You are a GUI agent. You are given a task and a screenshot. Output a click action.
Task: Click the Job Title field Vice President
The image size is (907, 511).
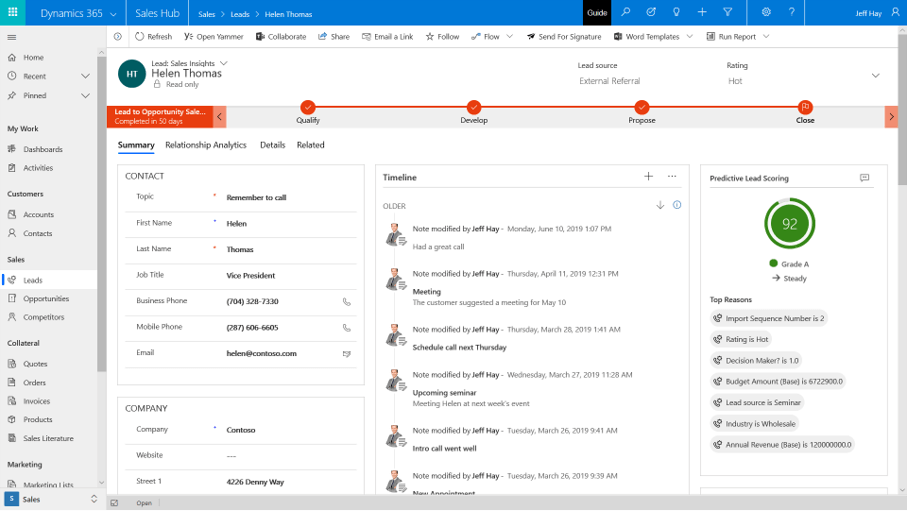coord(250,275)
